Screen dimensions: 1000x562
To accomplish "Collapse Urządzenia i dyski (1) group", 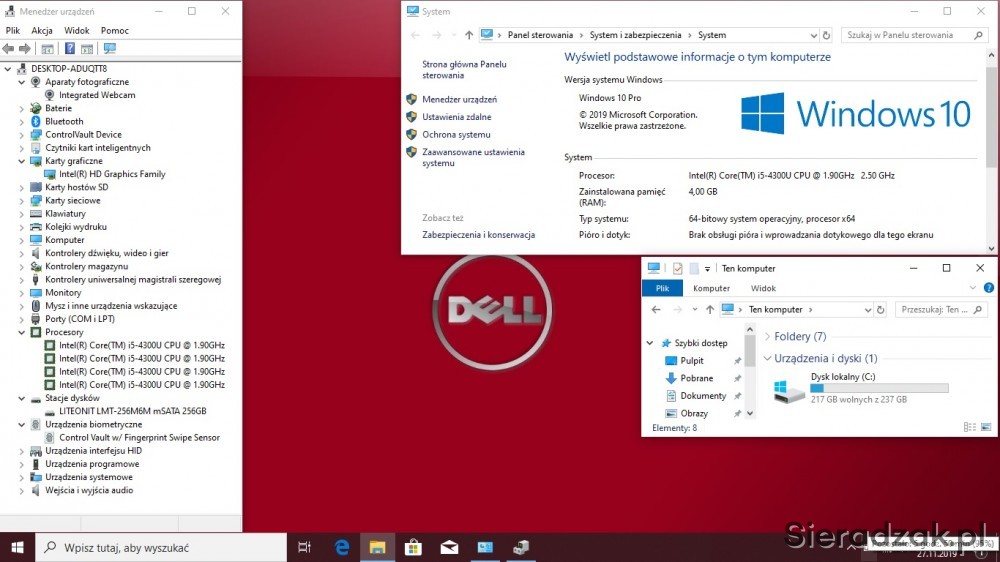I will 767,359.
